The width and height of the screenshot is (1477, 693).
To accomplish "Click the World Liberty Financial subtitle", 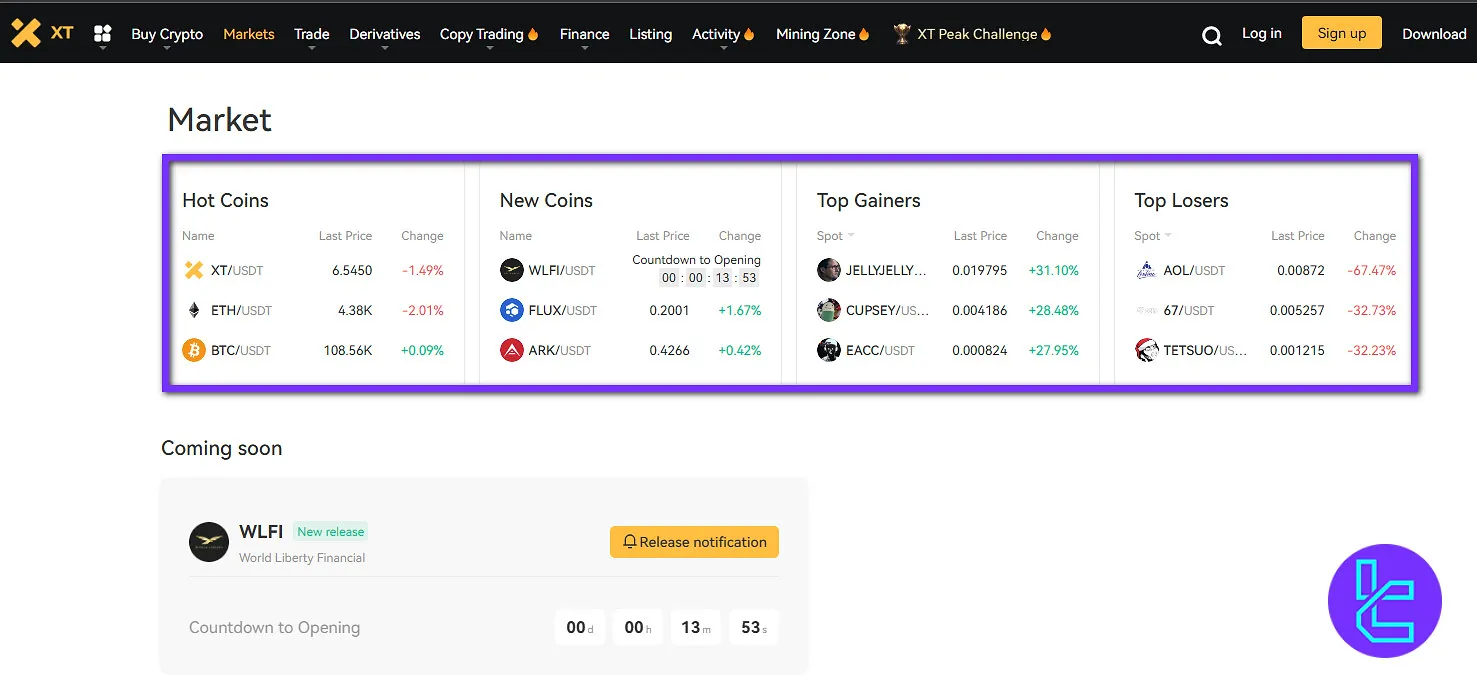I will (x=302, y=558).
